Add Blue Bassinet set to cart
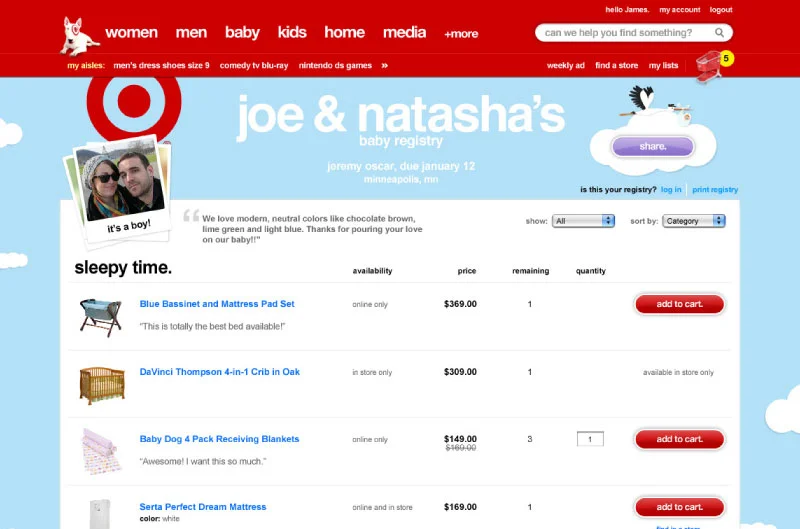The height and width of the screenshot is (529, 800). [680, 304]
